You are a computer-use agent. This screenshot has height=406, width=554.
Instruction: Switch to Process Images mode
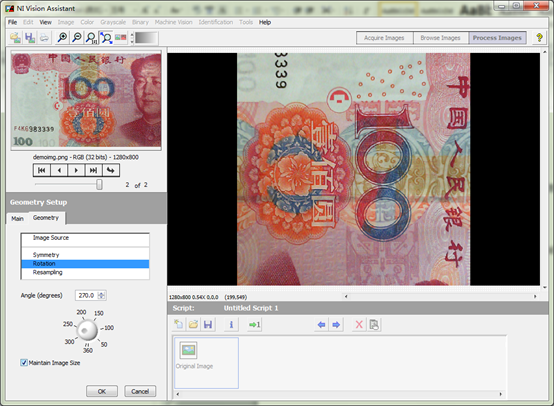497,38
